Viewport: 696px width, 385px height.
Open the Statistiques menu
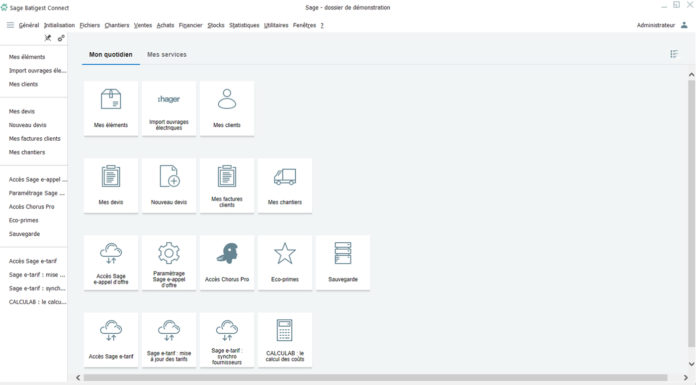(x=244, y=25)
